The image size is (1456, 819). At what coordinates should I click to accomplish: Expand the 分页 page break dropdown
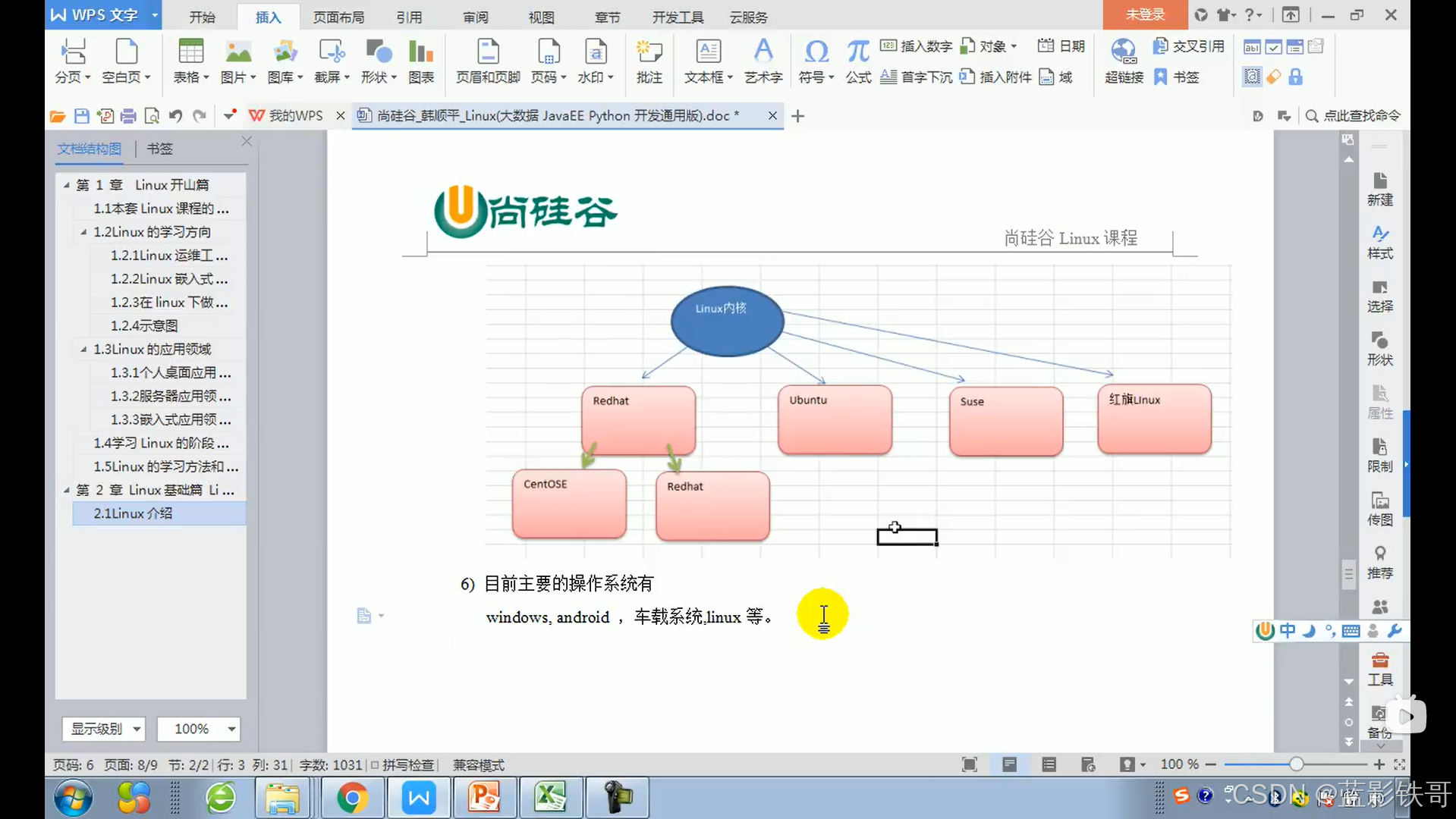(88, 77)
